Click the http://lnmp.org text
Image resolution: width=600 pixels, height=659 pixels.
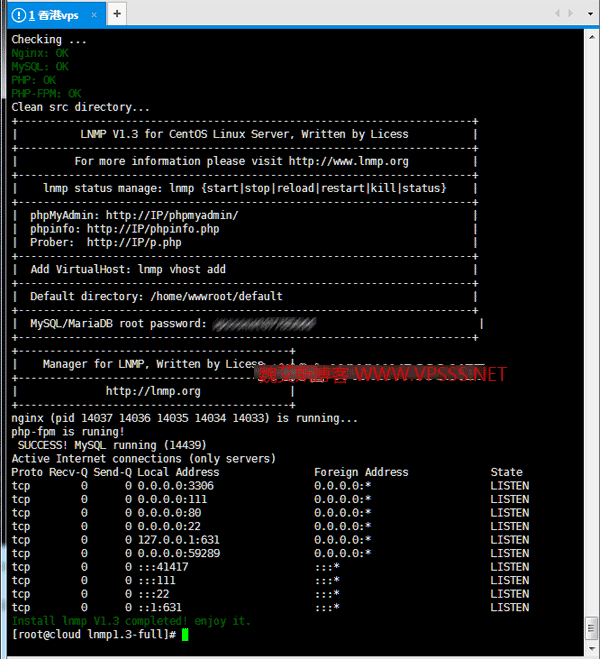click(x=153, y=391)
